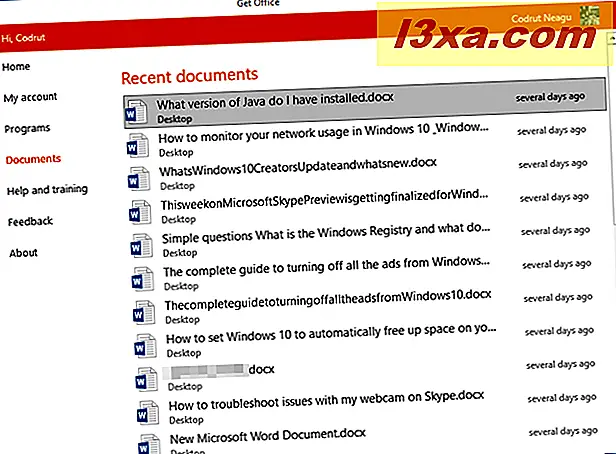616x454 pixels.
Task: Click the 'Get Office' window title
Action: [x=258, y=3]
